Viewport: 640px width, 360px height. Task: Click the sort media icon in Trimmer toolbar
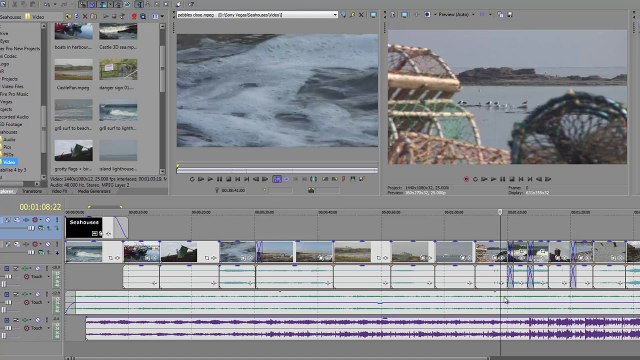click(x=343, y=15)
